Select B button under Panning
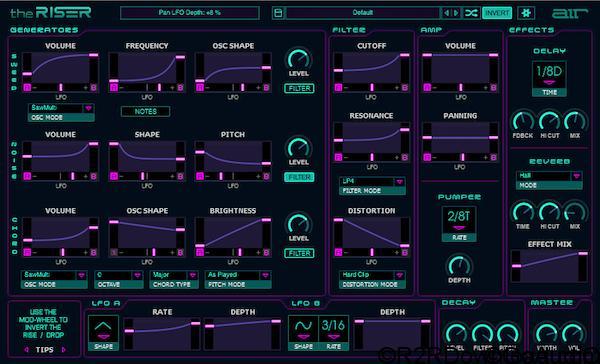The image size is (600, 364). point(494,157)
